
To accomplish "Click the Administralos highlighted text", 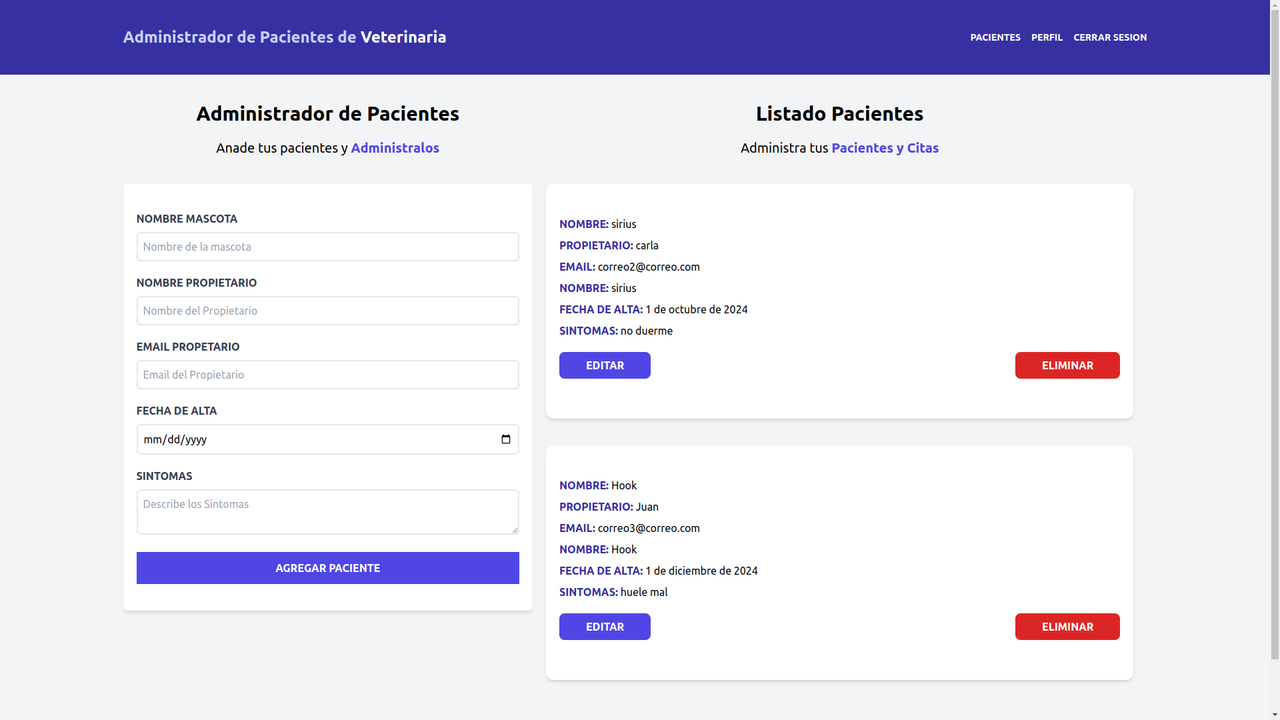I will pos(395,148).
